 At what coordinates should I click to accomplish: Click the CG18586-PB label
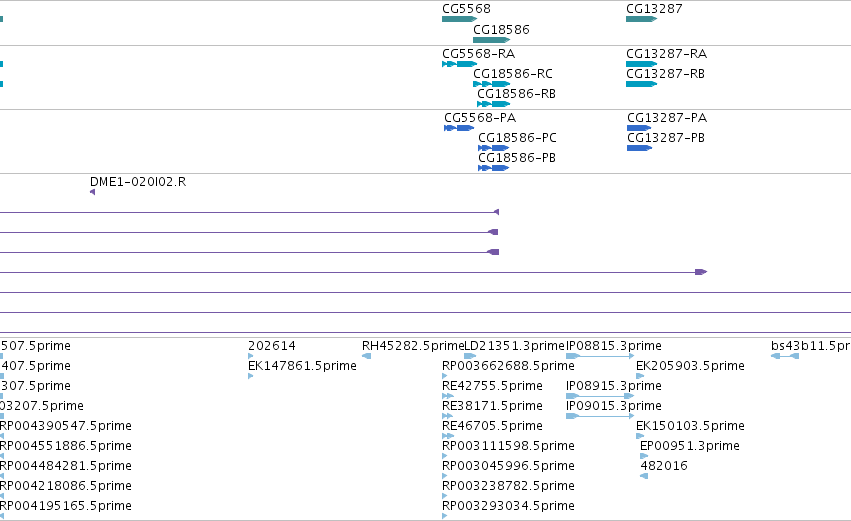pos(517,158)
